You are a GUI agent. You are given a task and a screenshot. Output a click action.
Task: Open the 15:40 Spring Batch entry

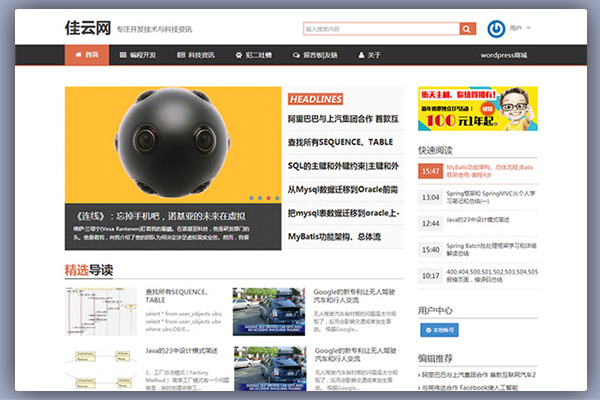pyautogui.click(x=478, y=250)
